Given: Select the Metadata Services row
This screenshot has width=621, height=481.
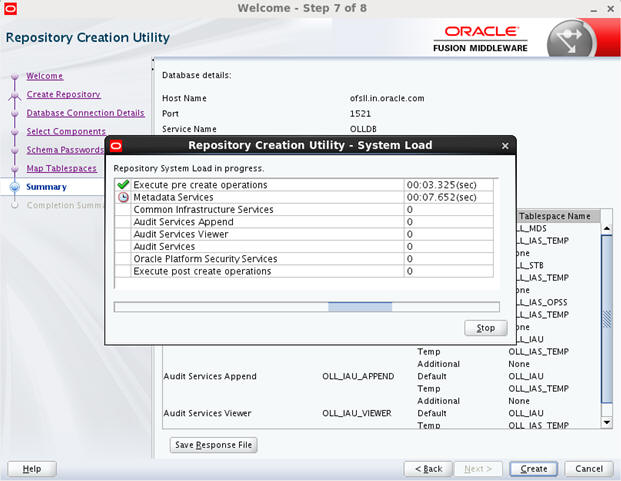Looking at the screenshot, I should 304,197.
